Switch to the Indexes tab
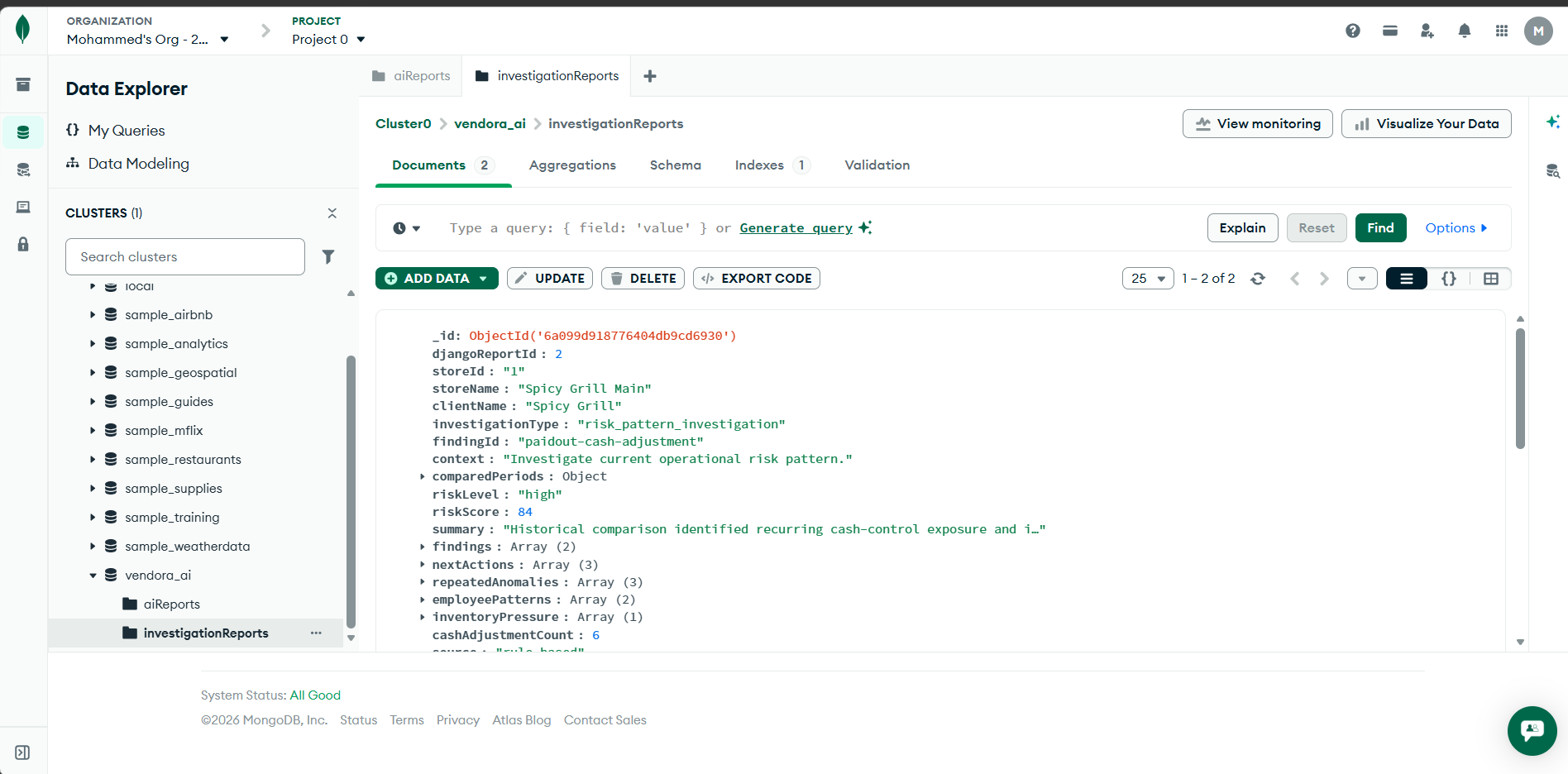Screen dimensions: 1568x774 coord(772,165)
